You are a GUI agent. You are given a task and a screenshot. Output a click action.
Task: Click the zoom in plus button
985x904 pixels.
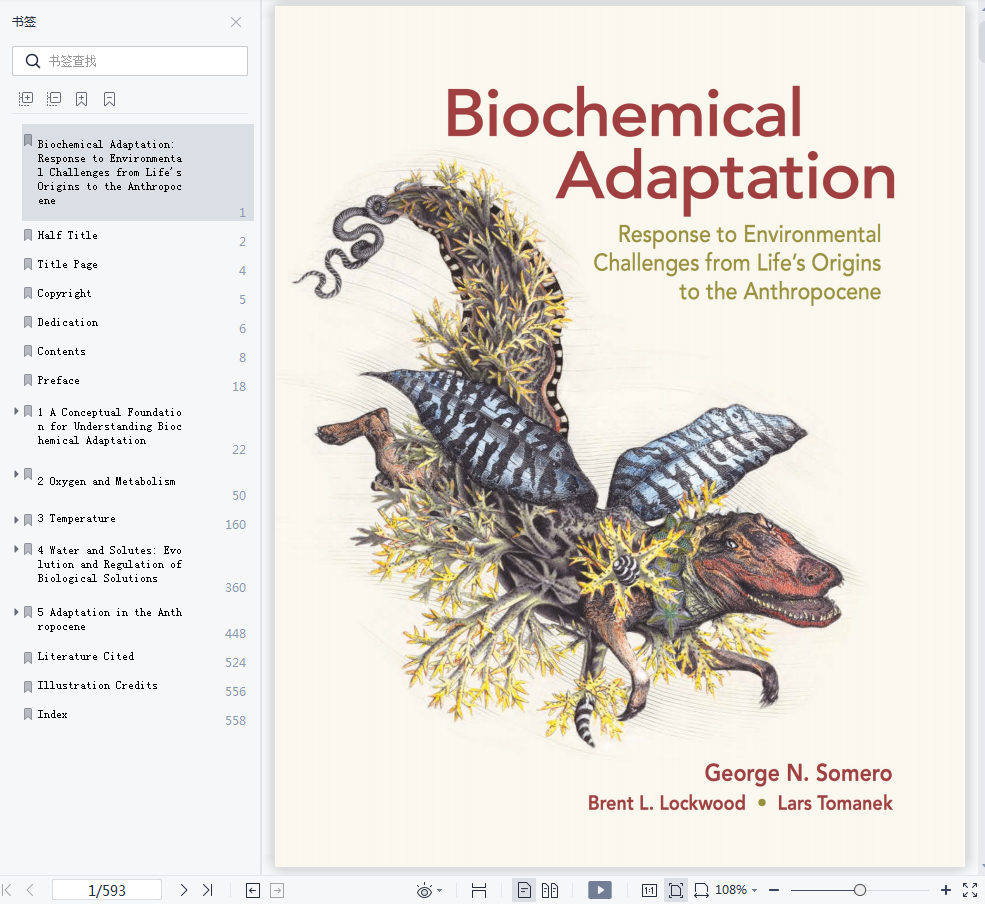[x=945, y=890]
